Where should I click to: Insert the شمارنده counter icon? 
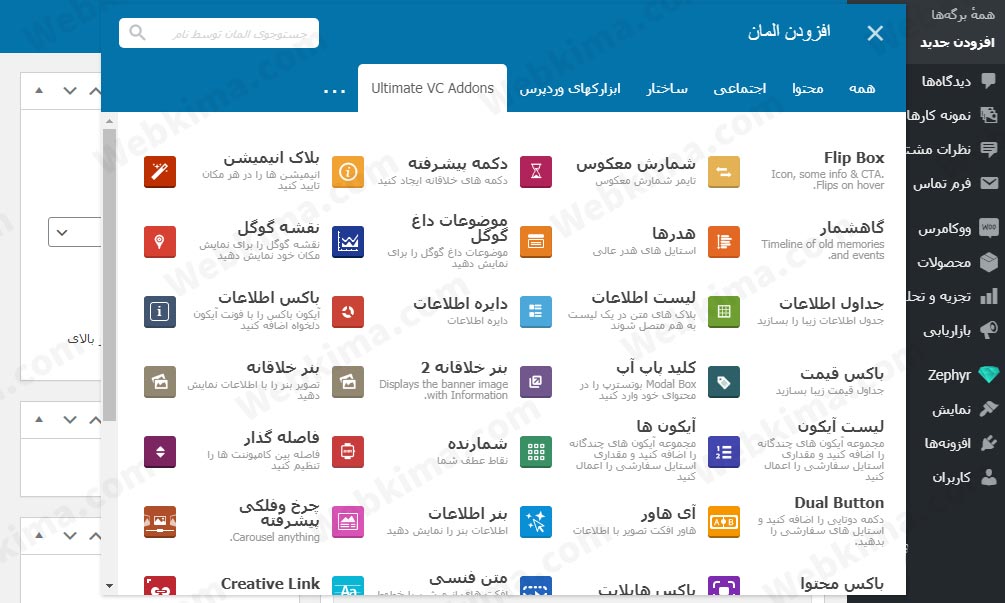point(348,452)
